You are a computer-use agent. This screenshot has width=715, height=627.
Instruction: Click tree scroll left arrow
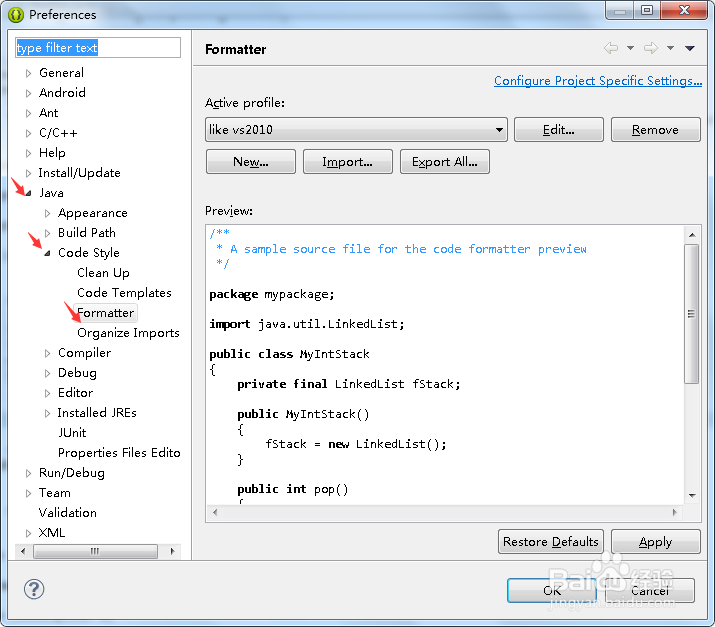point(23,551)
